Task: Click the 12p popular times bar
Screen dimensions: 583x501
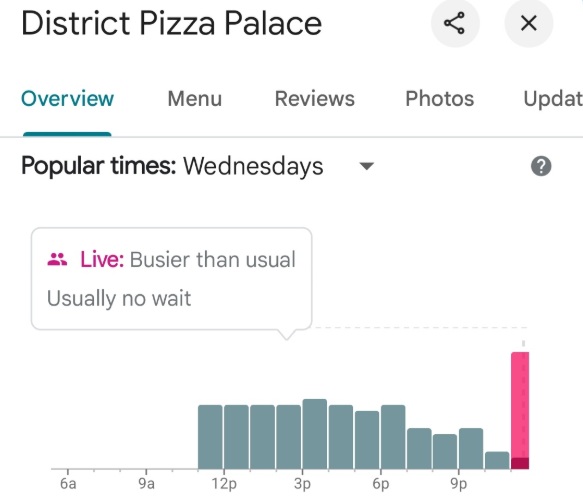Action: click(236, 437)
